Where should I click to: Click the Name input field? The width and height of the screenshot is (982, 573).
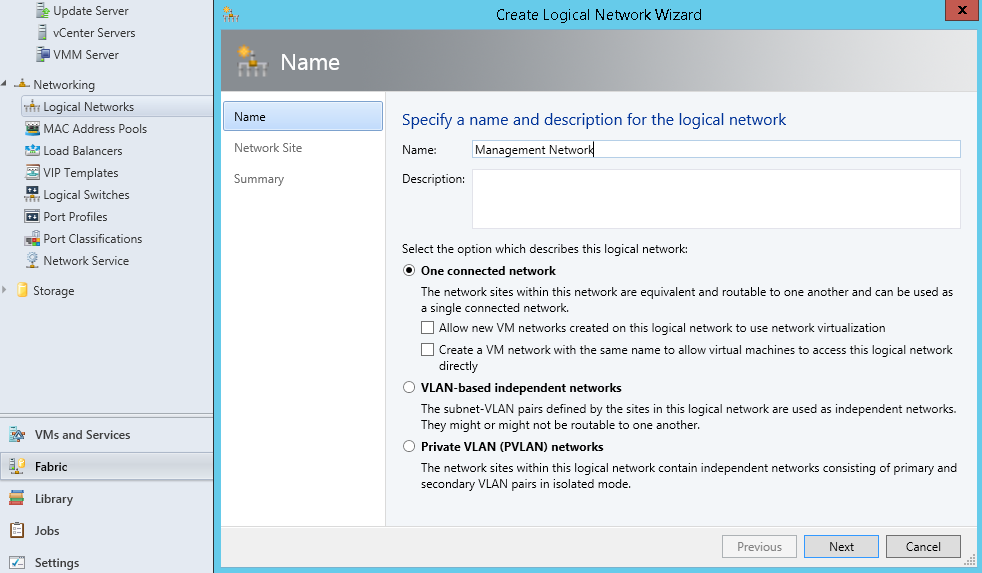click(716, 149)
